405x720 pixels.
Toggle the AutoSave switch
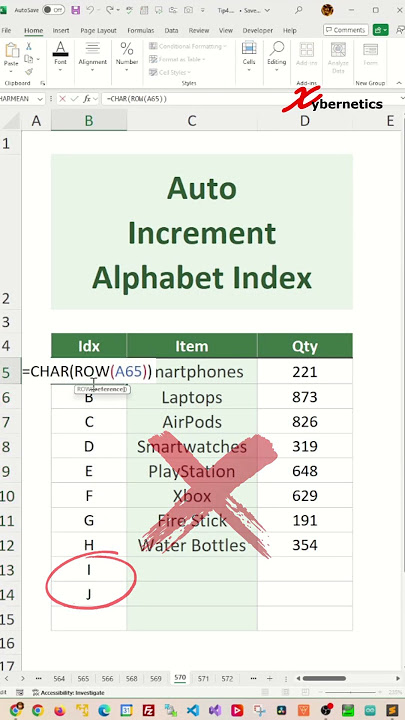click(x=54, y=10)
